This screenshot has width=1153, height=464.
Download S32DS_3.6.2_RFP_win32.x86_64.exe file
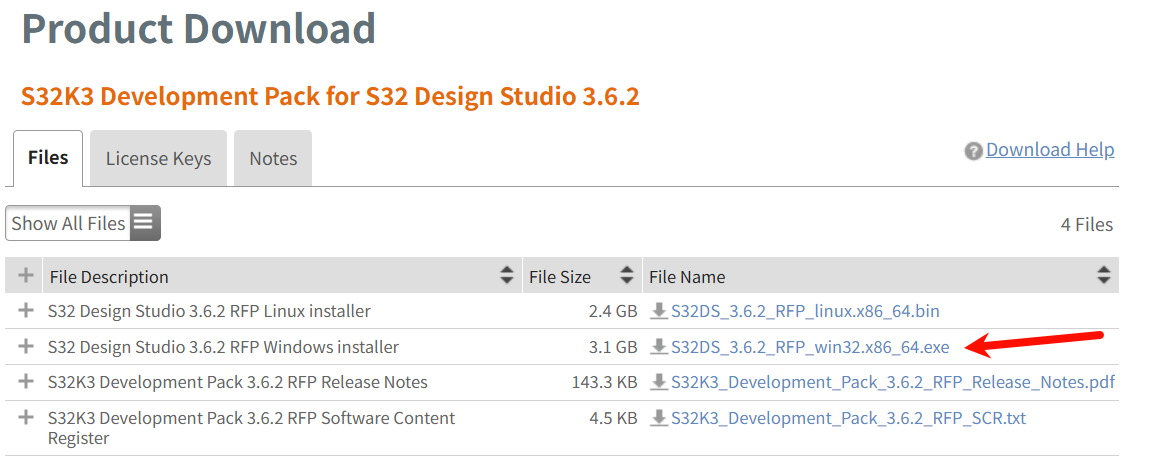tap(810, 346)
